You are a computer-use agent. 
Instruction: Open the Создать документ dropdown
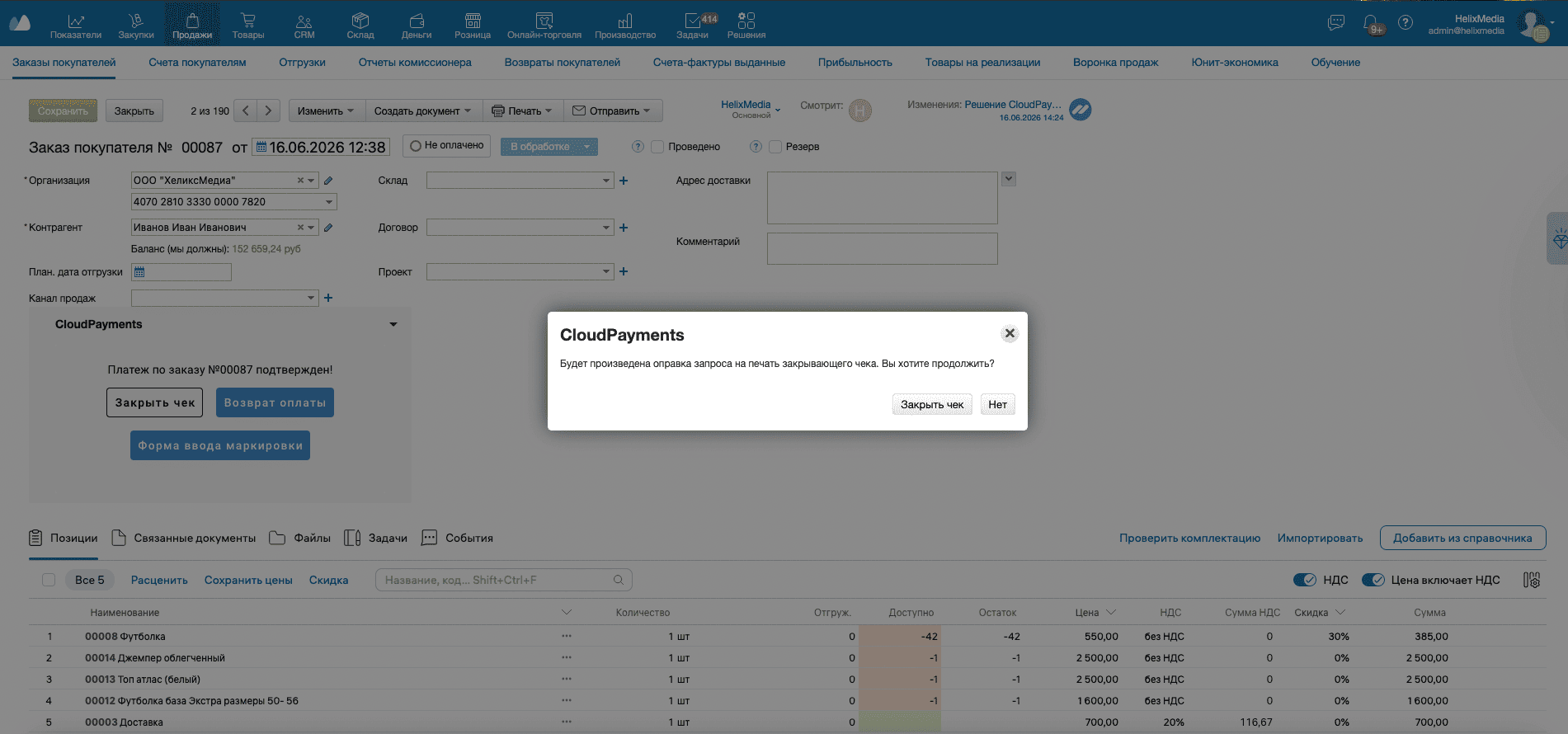422,111
